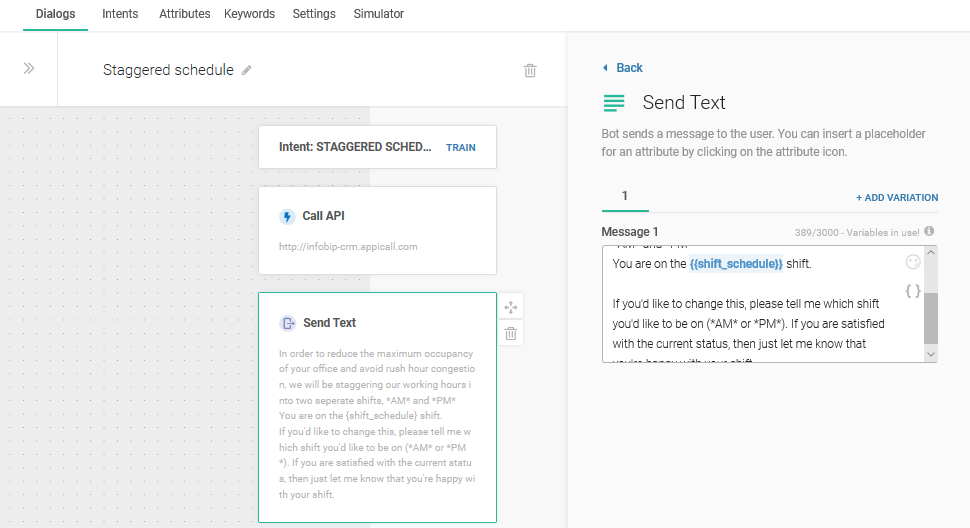
Task: Open the Settings tab
Action: click(314, 14)
